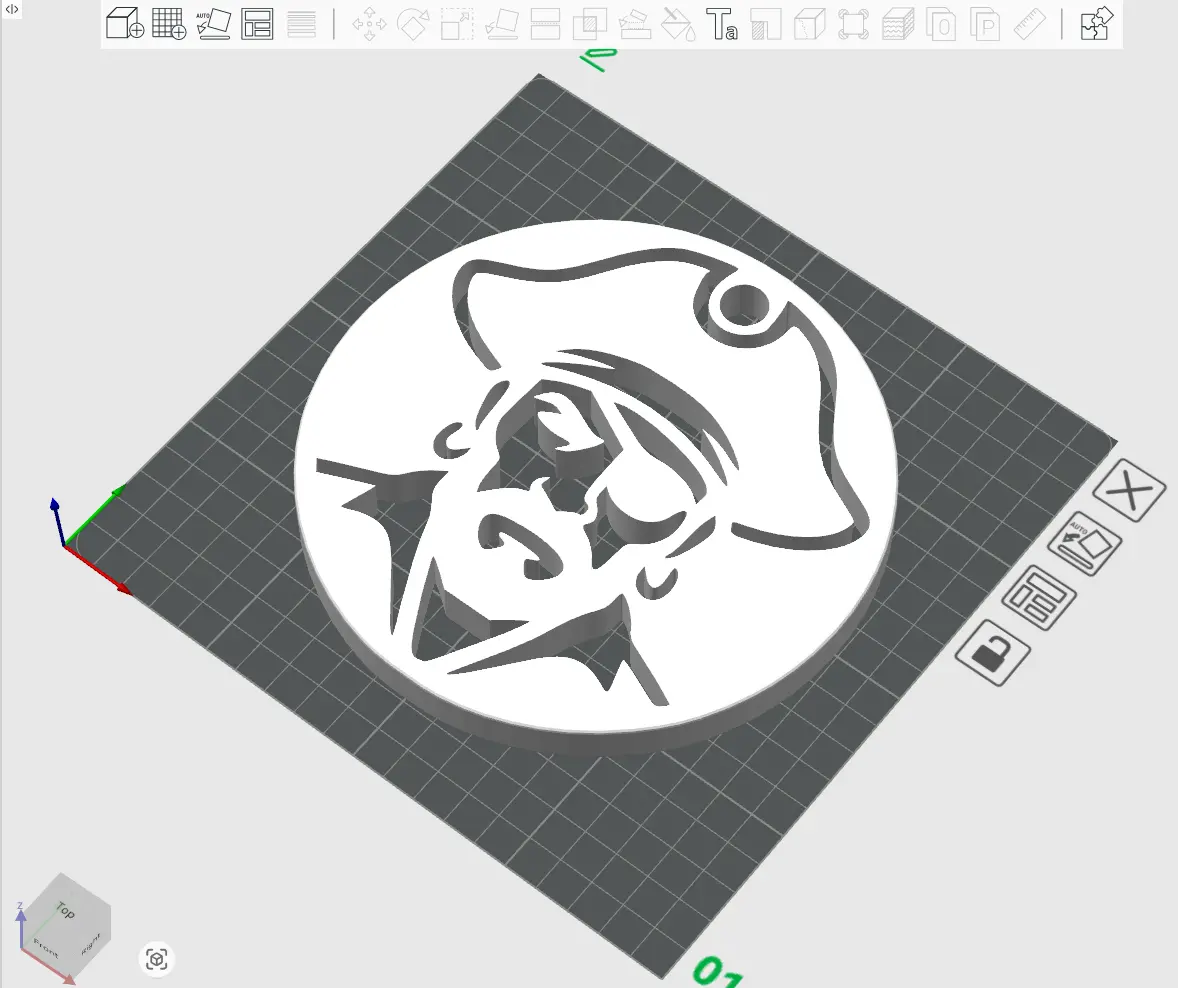Viewport: 1178px width, 988px height.
Task: Collapse the sidebar with arrow toggle
Action: 11,9
